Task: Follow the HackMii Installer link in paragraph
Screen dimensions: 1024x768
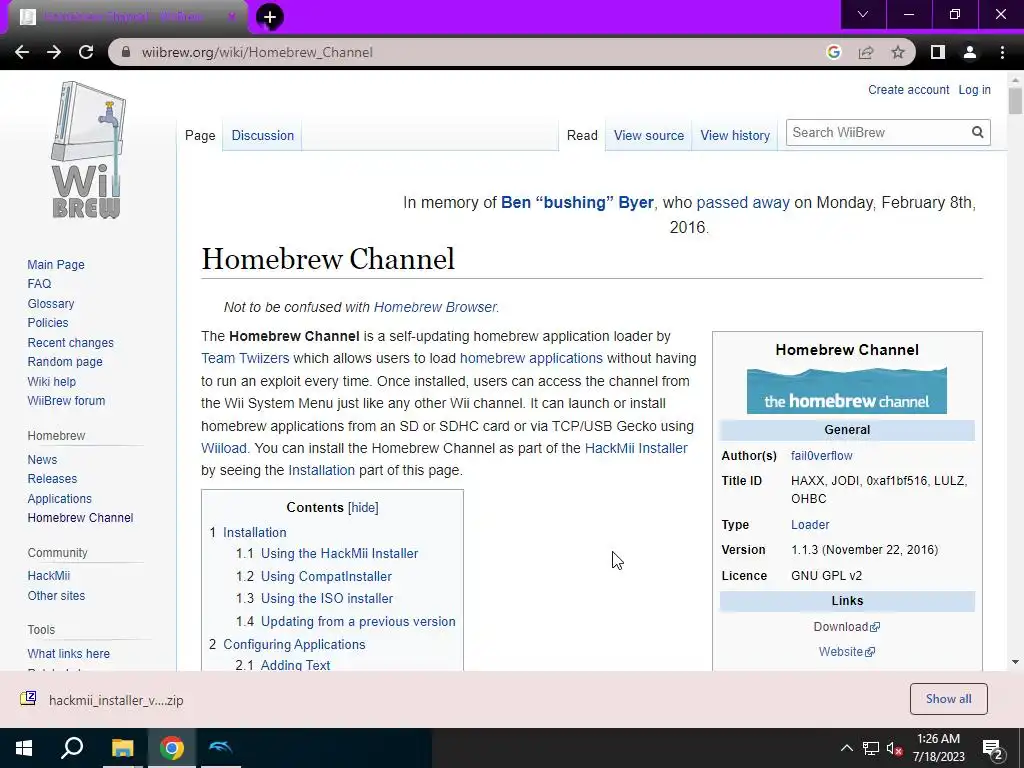Action: tap(636, 448)
